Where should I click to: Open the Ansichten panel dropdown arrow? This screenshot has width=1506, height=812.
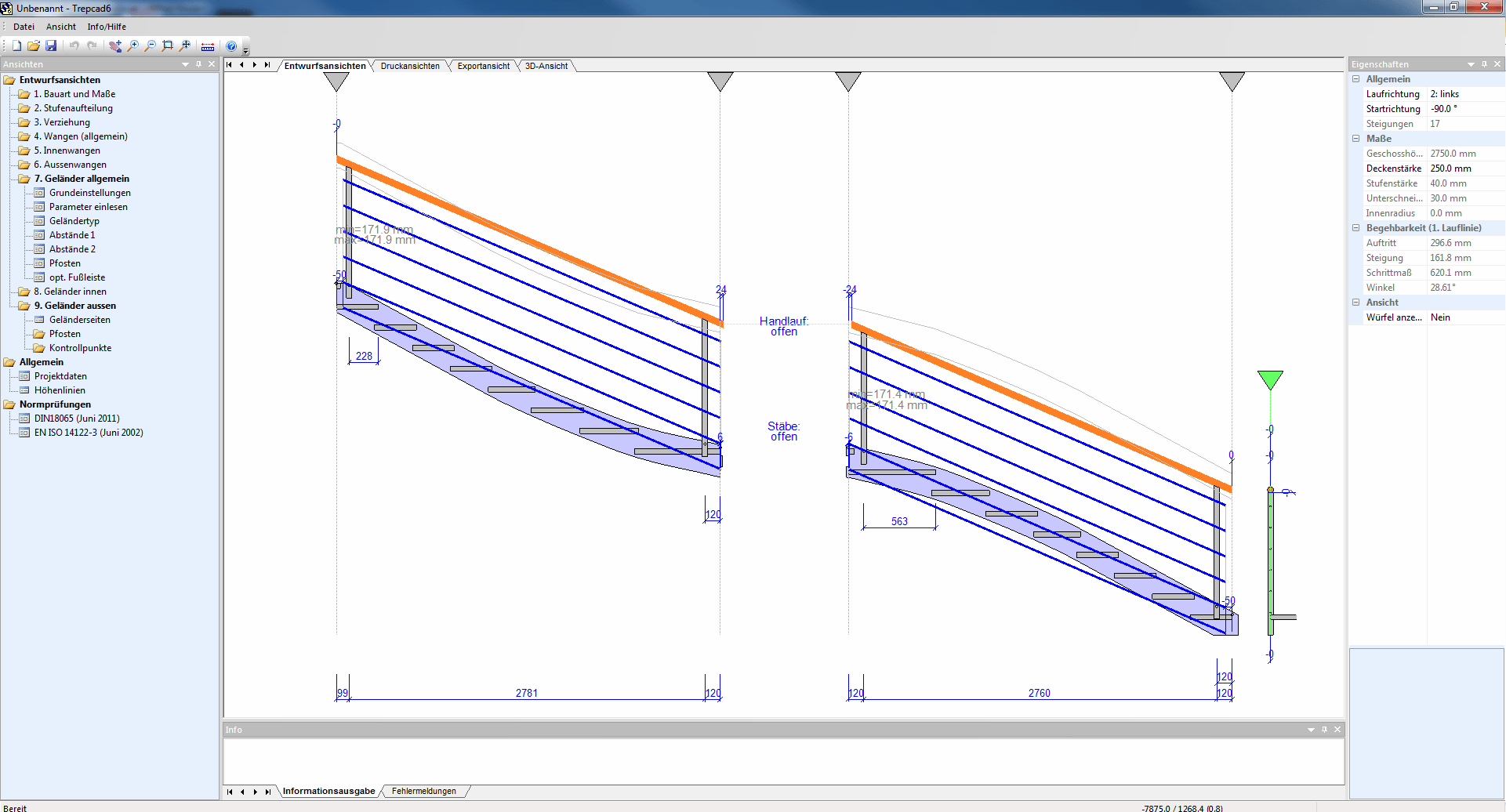tap(185, 64)
